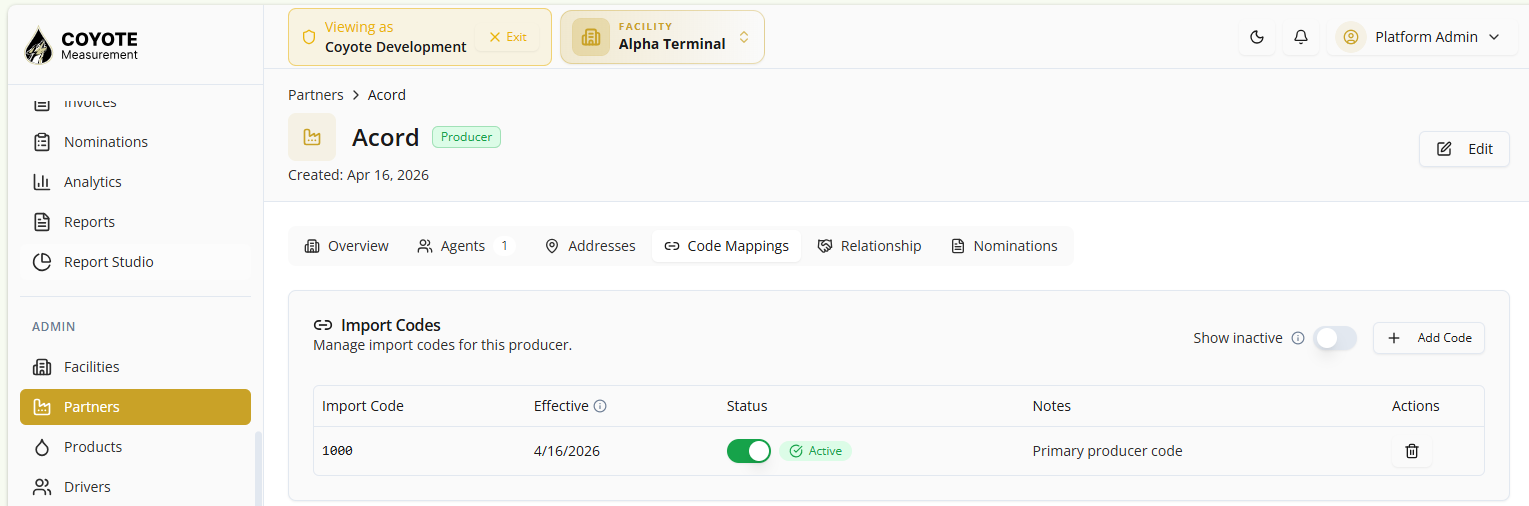This screenshot has width=1529, height=506.
Task: Click the Drivers people icon
Action: coord(42,487)
